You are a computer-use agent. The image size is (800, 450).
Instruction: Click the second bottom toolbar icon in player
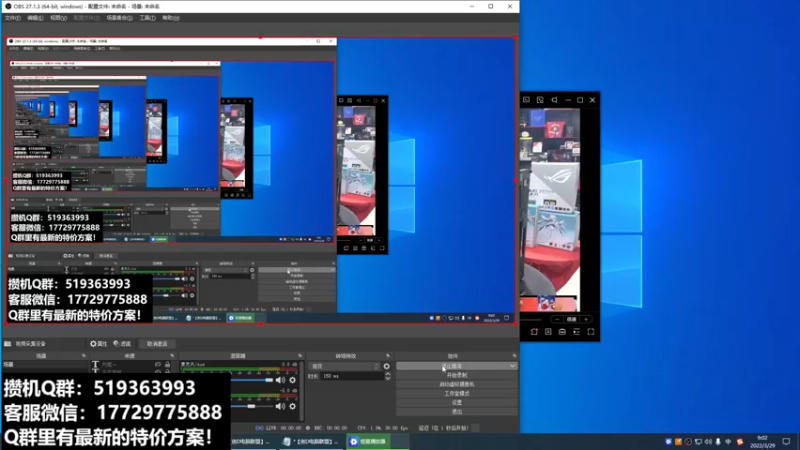pos(548,332)
